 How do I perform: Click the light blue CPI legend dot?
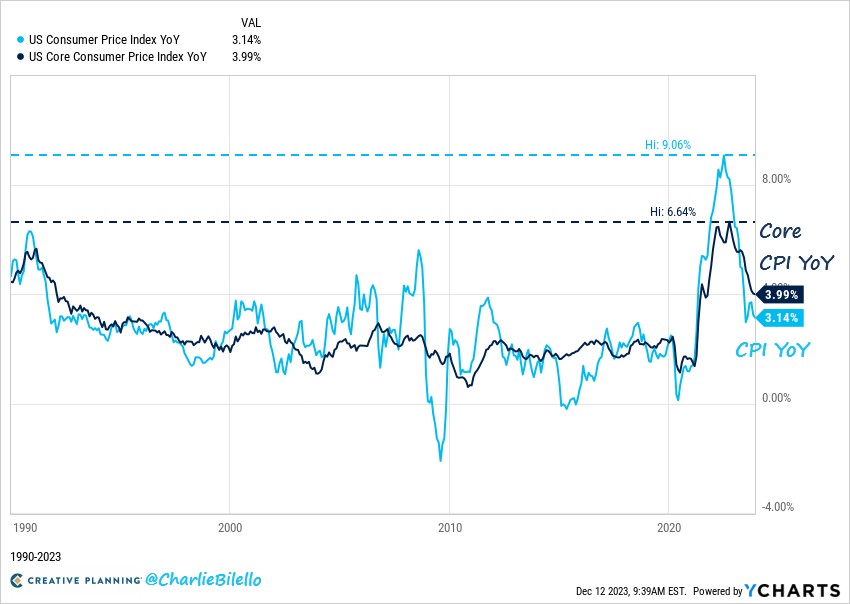tap(21, 40)
